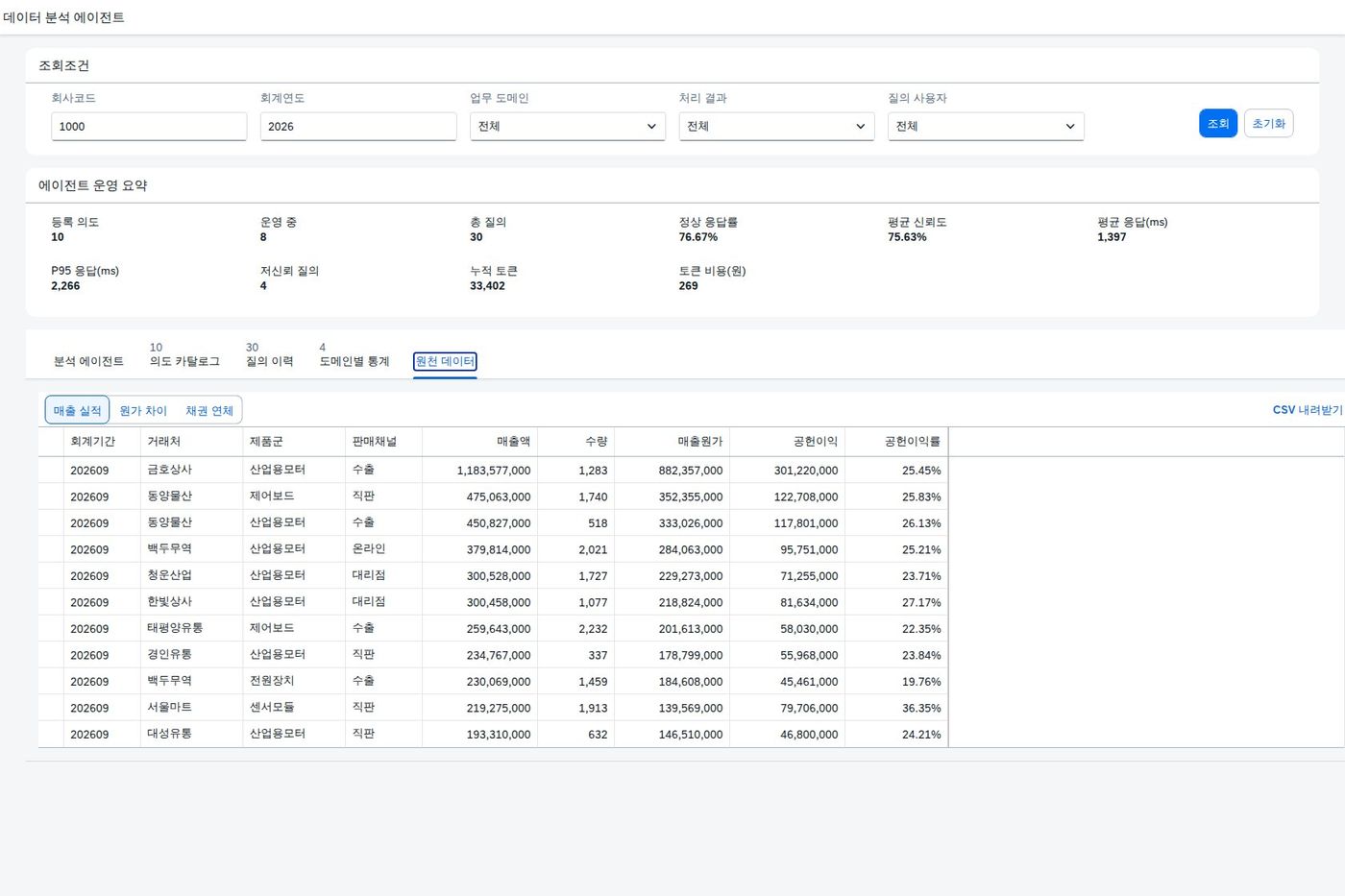
Task: Click the 누적 토큰 value 33,402
Action: (x=487, y=286)
